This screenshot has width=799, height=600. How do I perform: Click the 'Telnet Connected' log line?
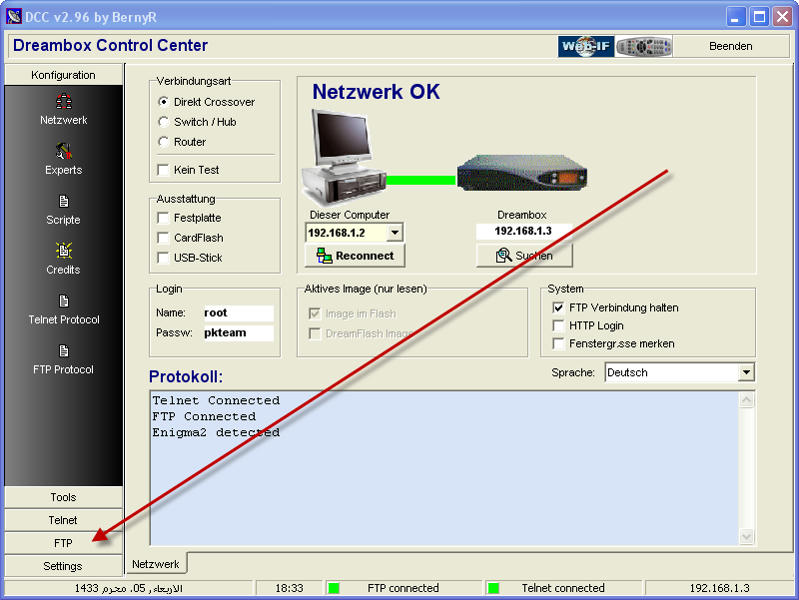click(x=216, y=400)
